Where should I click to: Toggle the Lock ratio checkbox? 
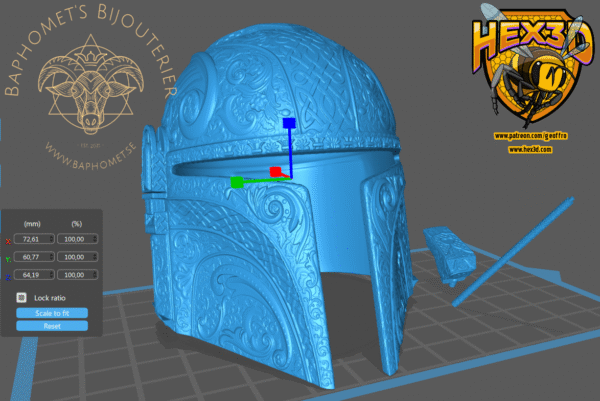22,297
